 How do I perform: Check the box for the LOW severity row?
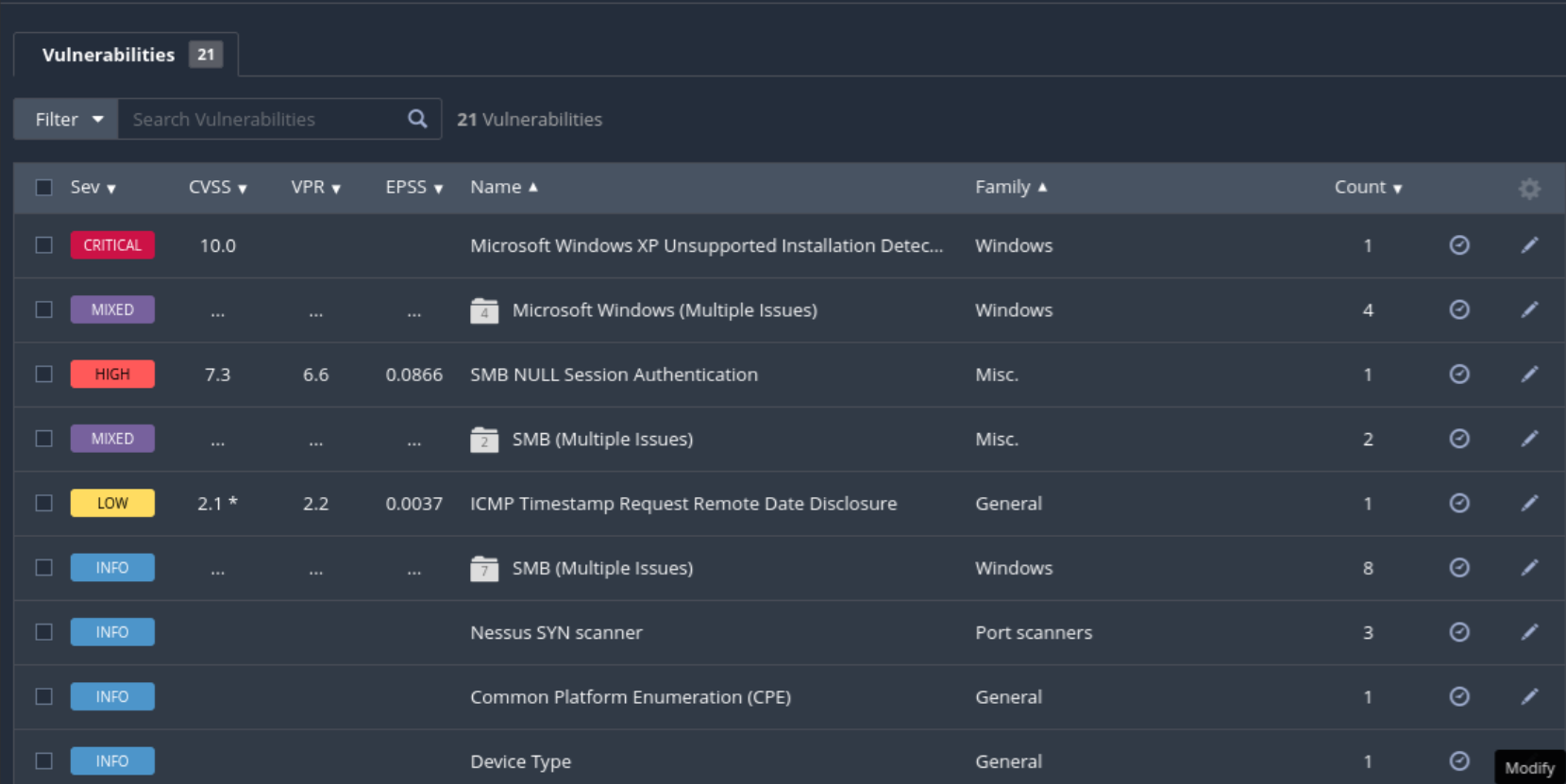44,503
